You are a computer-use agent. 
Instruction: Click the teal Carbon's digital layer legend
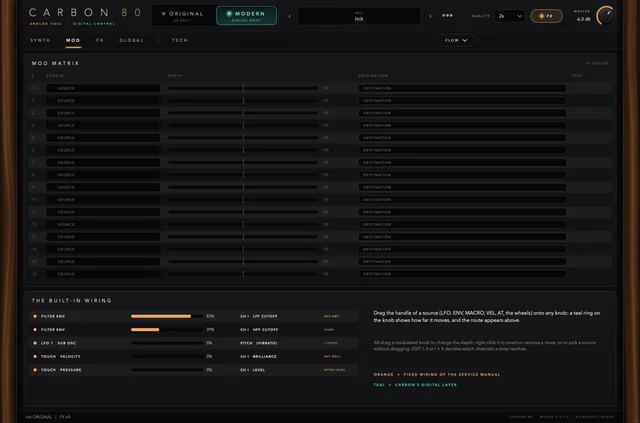[415, 385]
